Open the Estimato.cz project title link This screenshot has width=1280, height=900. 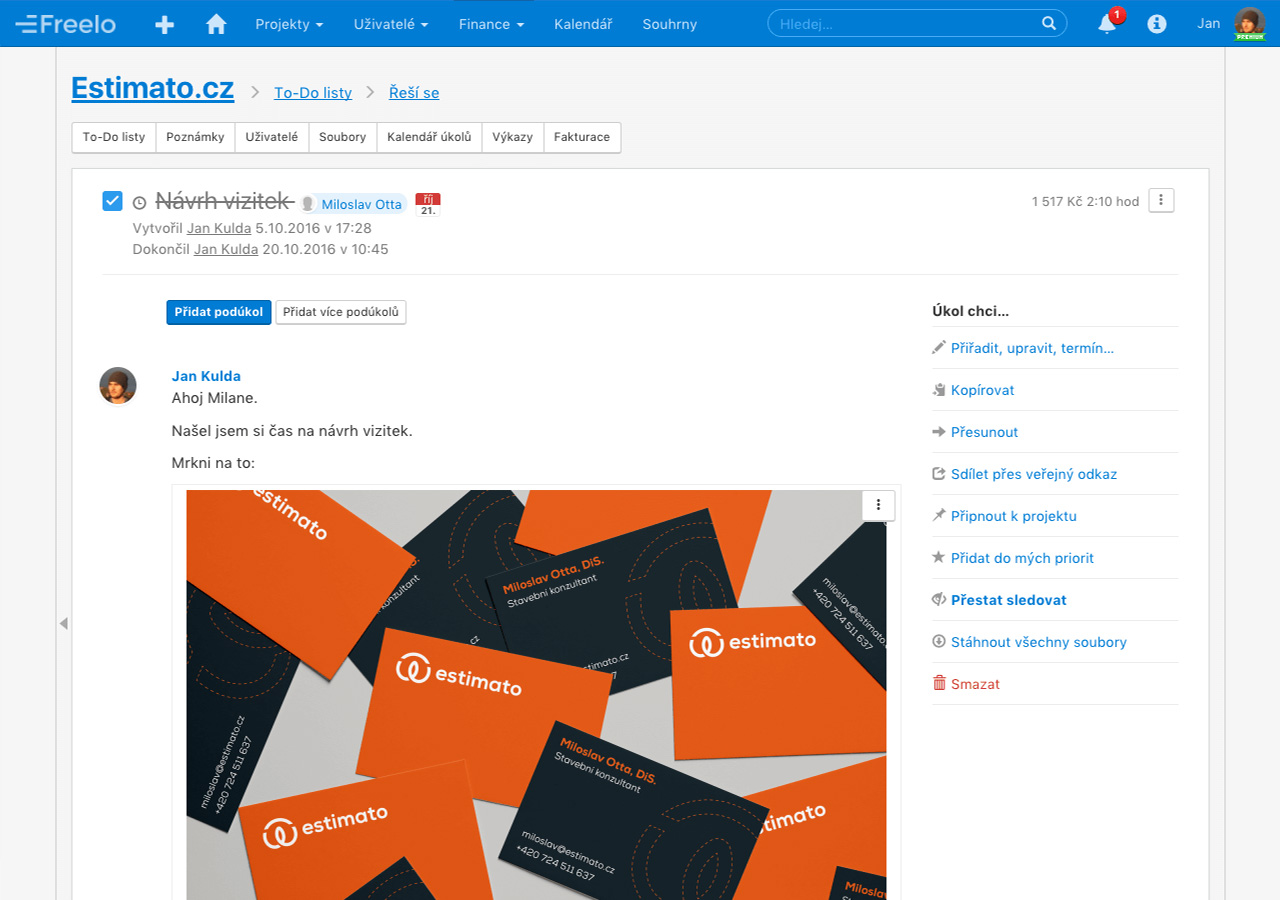[x=153, y=88]
